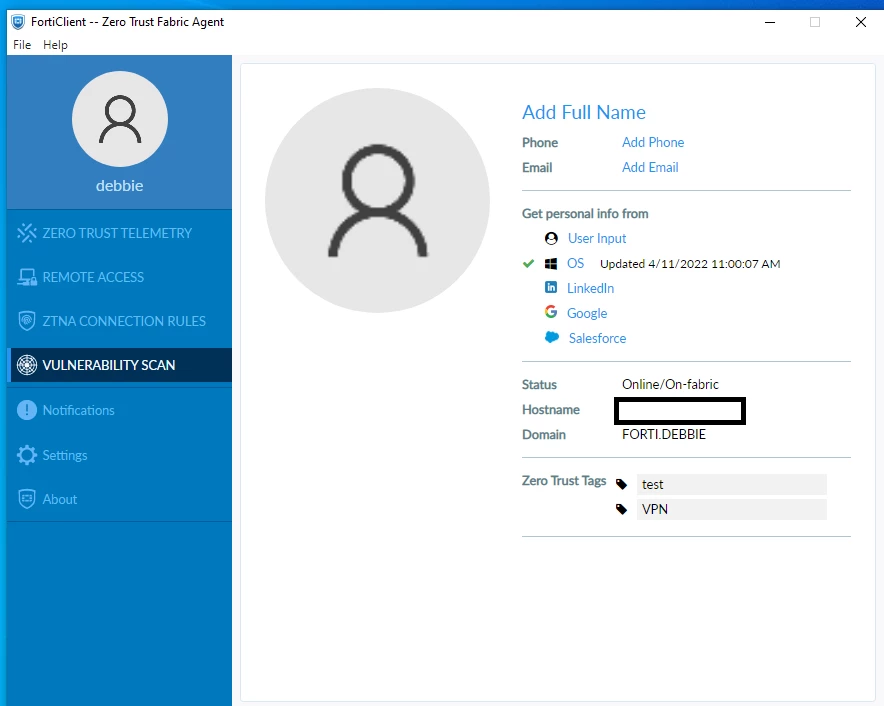884x706 pixels.
Task: Click the Zero Trust Tags label
Action: coord(564,480)
